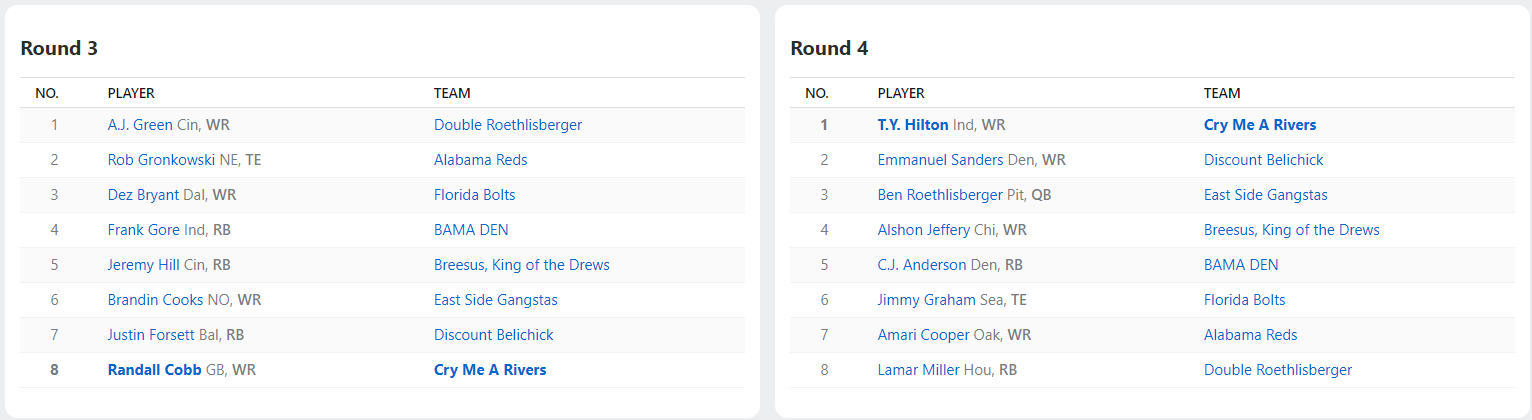Open Double Roethlisberger team in Round 3
The width and height of the screenshot is (1532, 420).
click(x=508, y=125)
